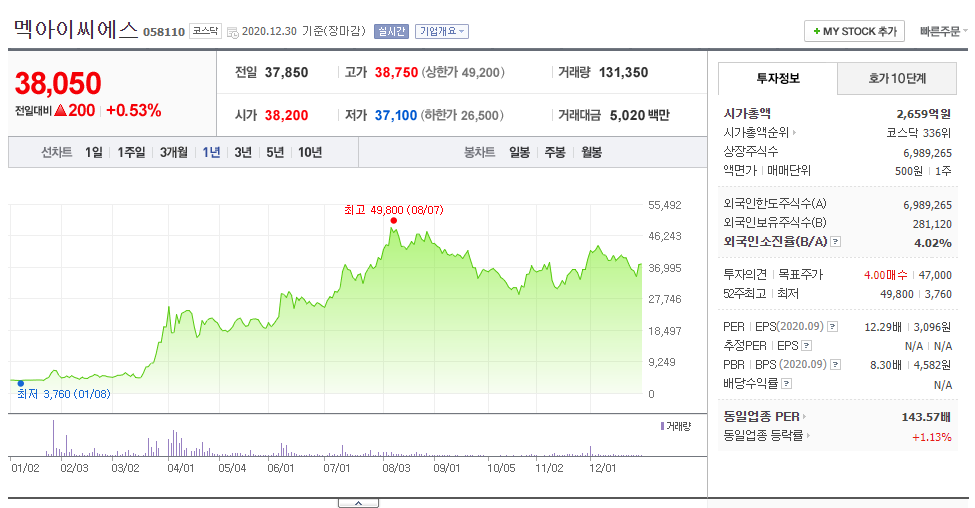Click the 실시간 badge

(x=391, y=31)
